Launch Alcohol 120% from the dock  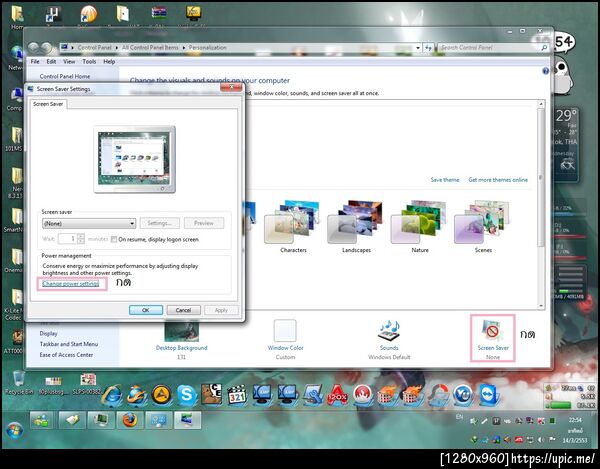coord(337,394)
